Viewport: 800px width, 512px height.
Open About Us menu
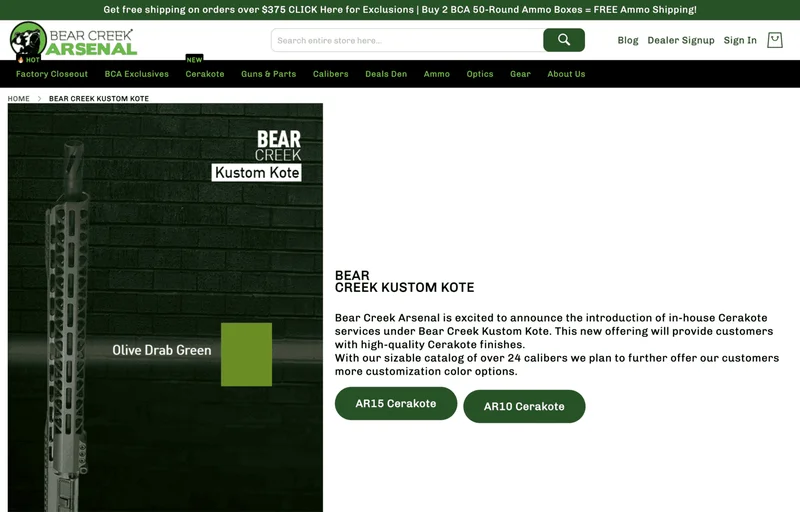566,74
